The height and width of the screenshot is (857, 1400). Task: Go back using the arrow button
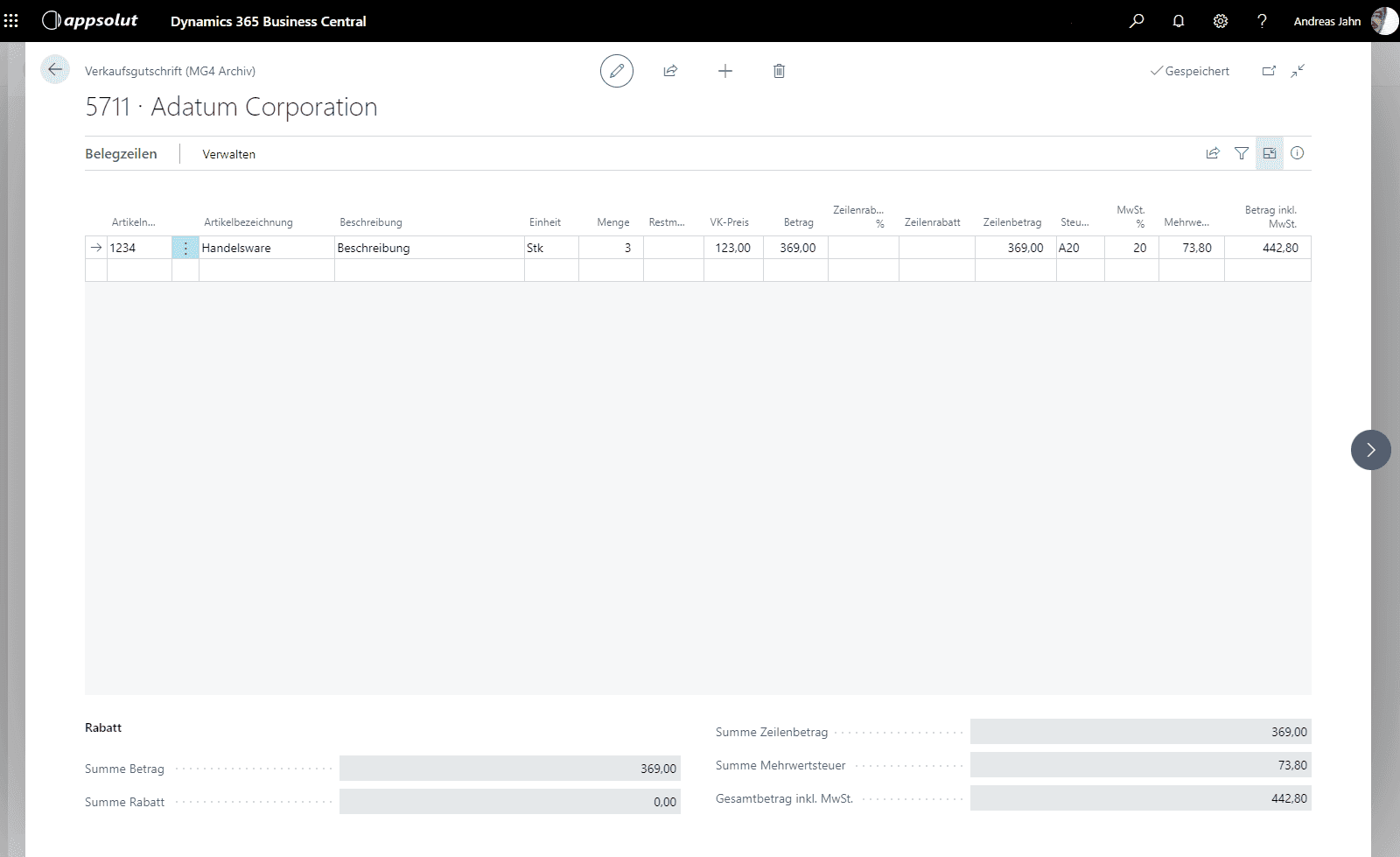coord(55,70)
